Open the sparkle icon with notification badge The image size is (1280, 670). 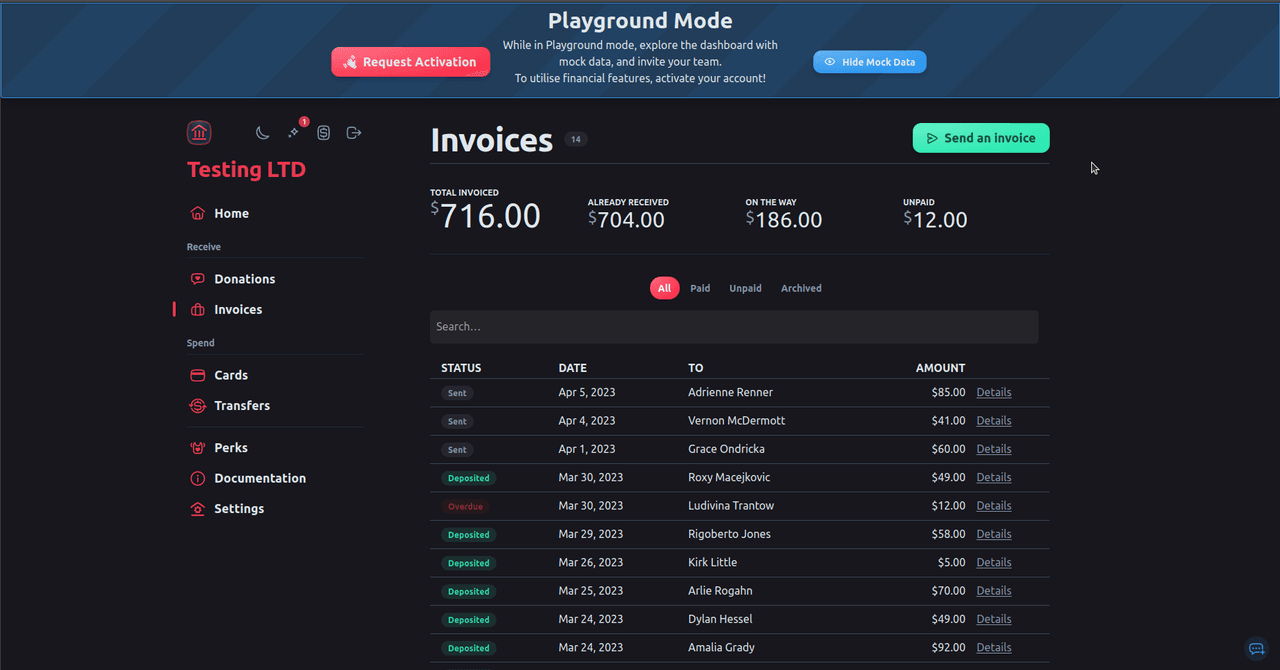point(293,133)
